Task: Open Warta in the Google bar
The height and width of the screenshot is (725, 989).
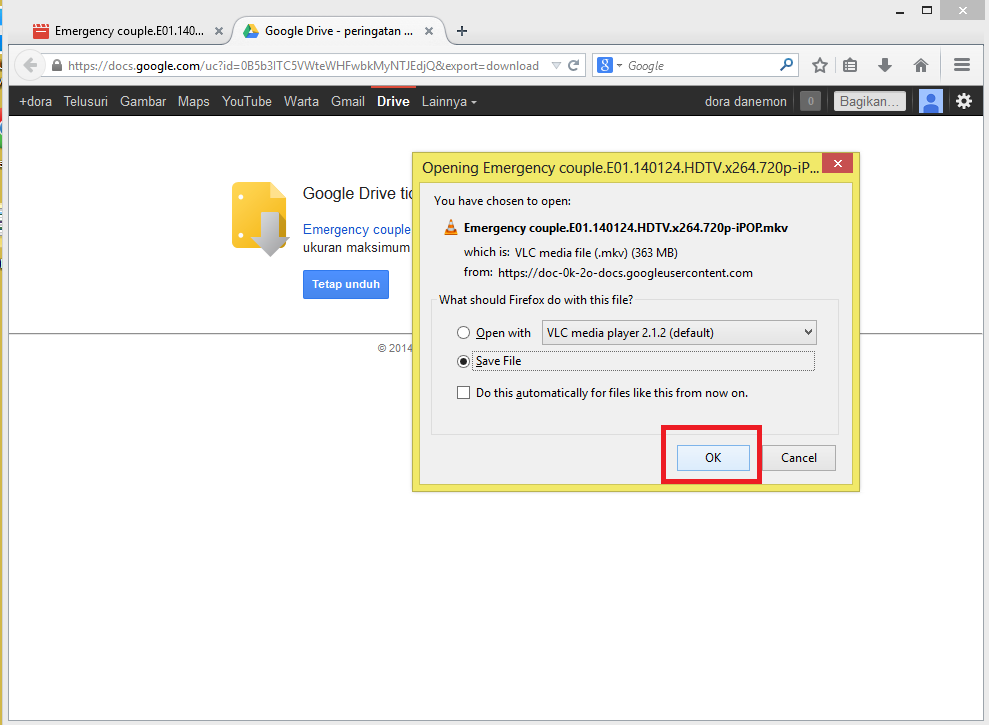Action: pos(301,102)
